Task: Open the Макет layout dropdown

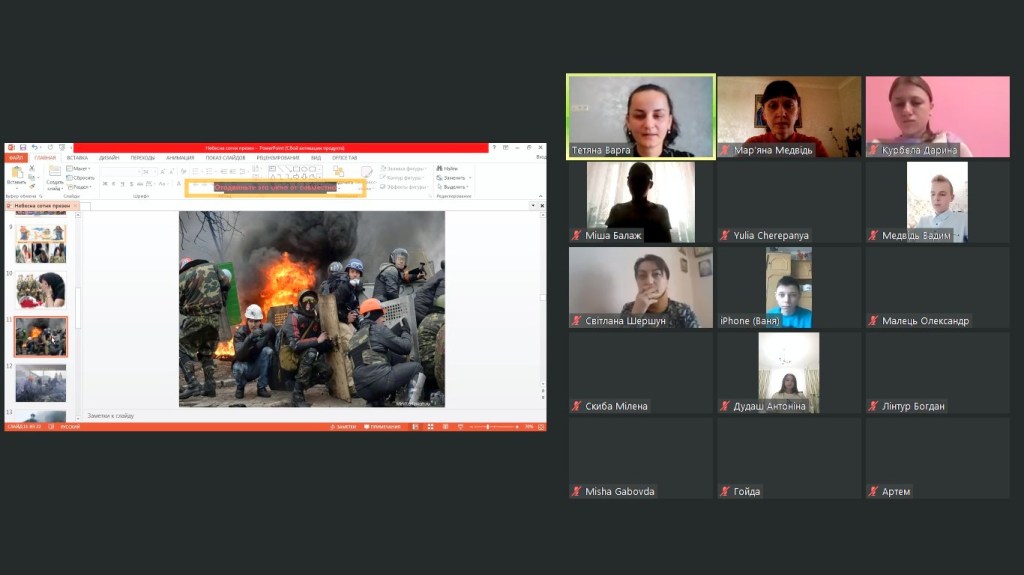Action: [x=80, y=169]
